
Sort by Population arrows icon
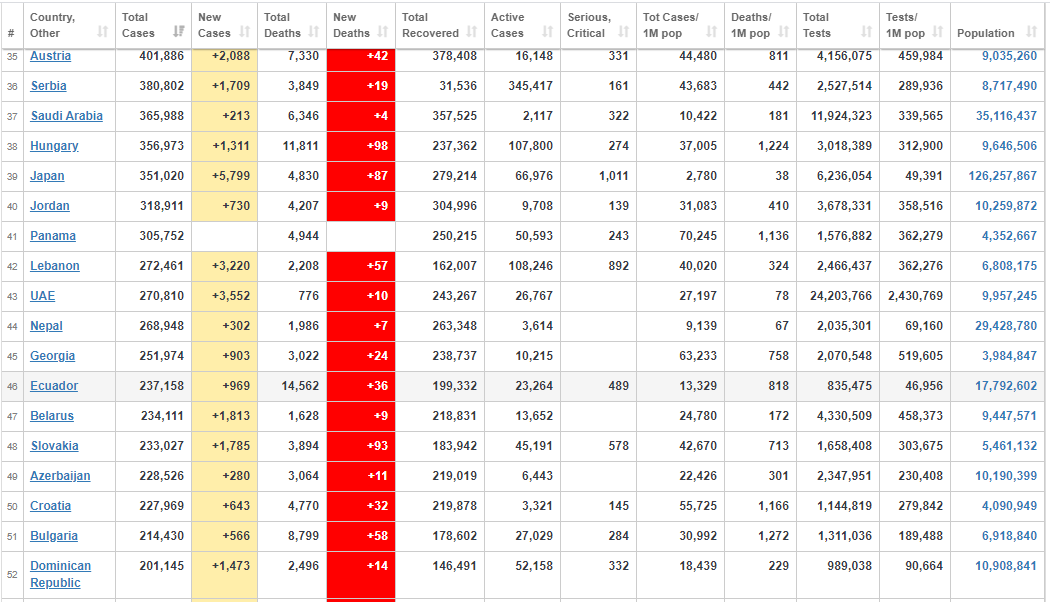point(1031,31)
